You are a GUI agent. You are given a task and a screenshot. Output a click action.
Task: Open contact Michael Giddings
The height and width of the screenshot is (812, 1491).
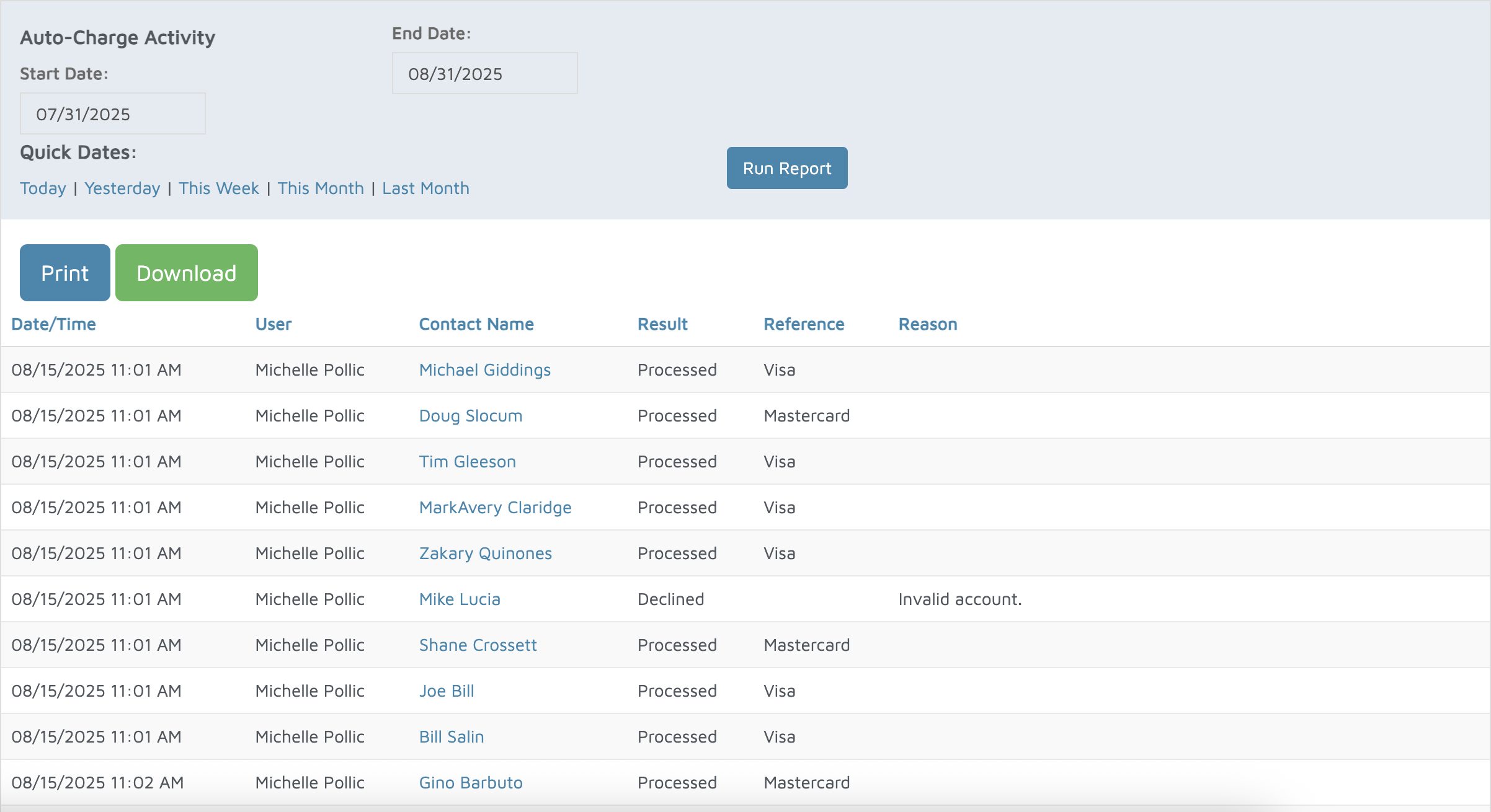pyautogui.click(x=484, y=370)
